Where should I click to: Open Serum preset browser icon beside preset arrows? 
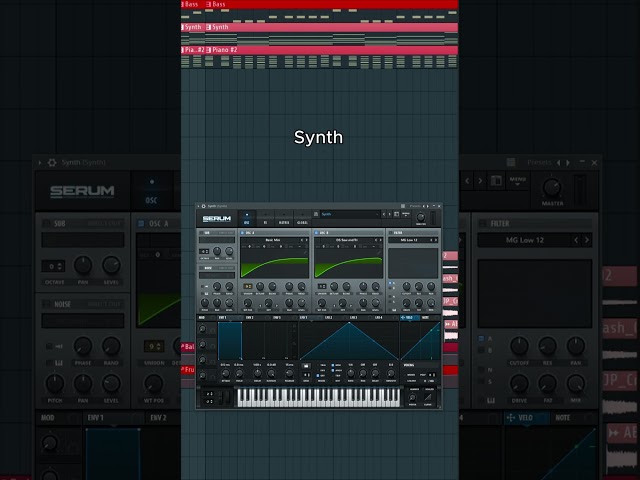[x=396, y=214]
